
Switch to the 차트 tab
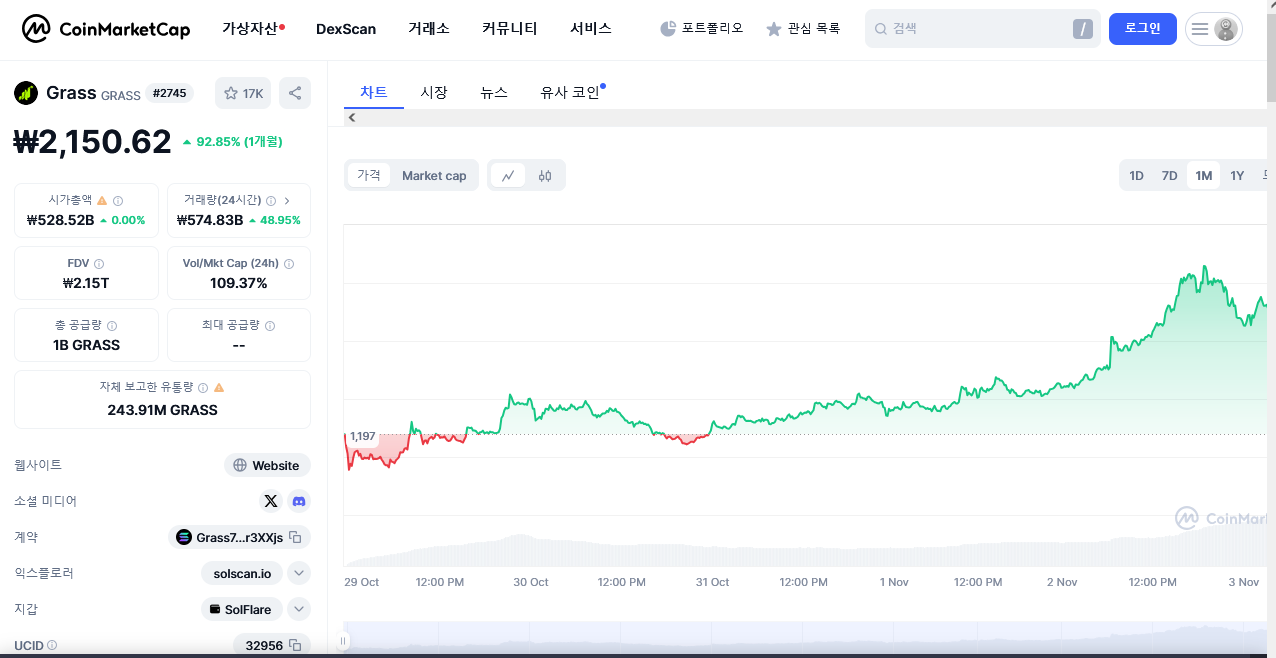pyautogui.click(x=374, y=92)
